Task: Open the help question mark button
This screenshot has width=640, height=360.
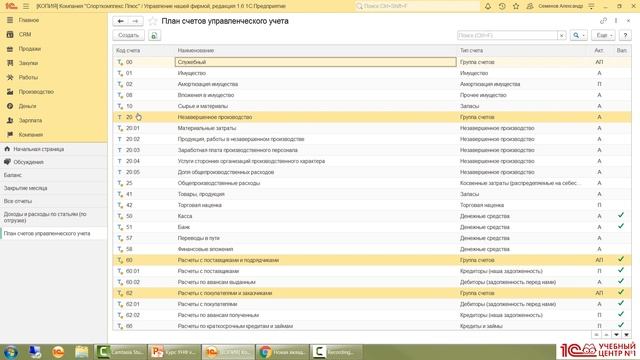Action: [625, 36]
